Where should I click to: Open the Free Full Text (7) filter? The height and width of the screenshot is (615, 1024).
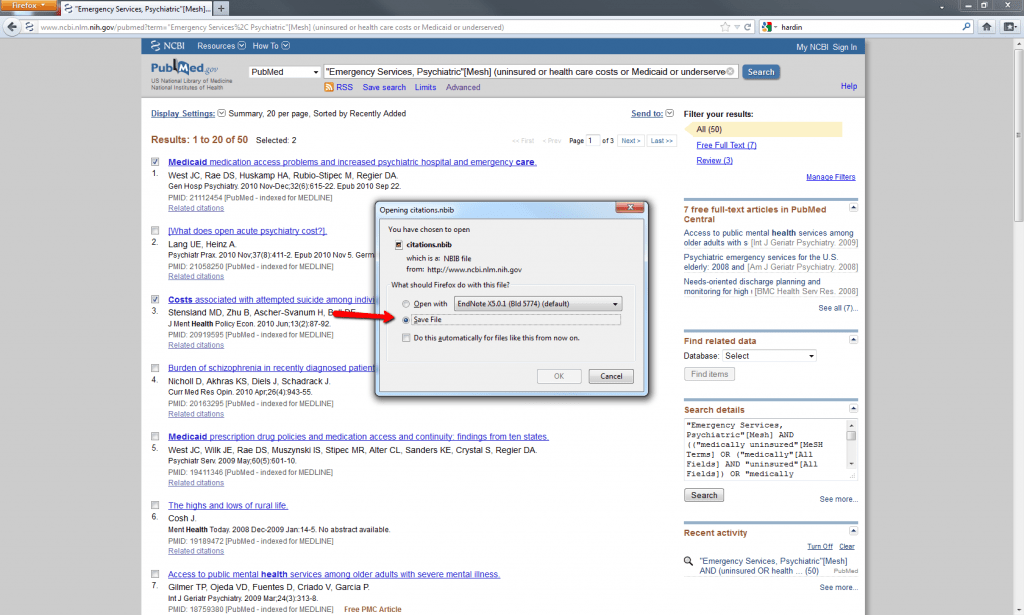[726, 145]
